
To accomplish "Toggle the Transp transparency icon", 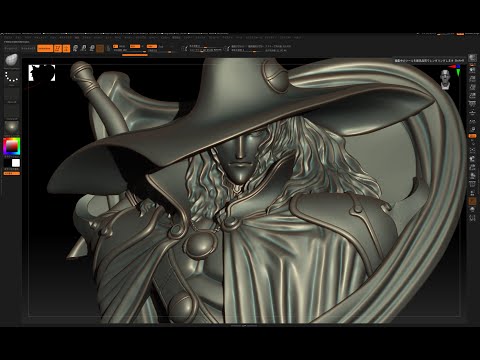I will [472, 193].
